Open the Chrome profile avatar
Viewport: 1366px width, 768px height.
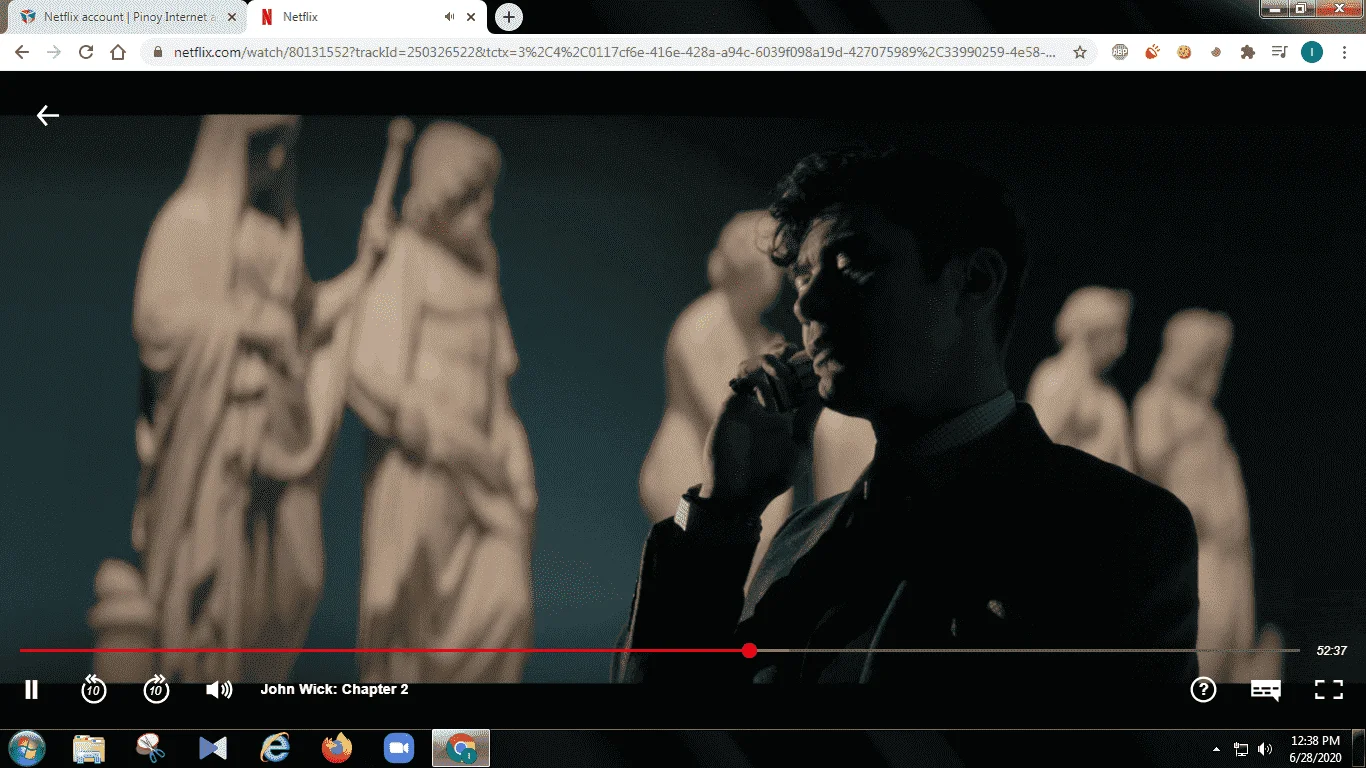1312,52
